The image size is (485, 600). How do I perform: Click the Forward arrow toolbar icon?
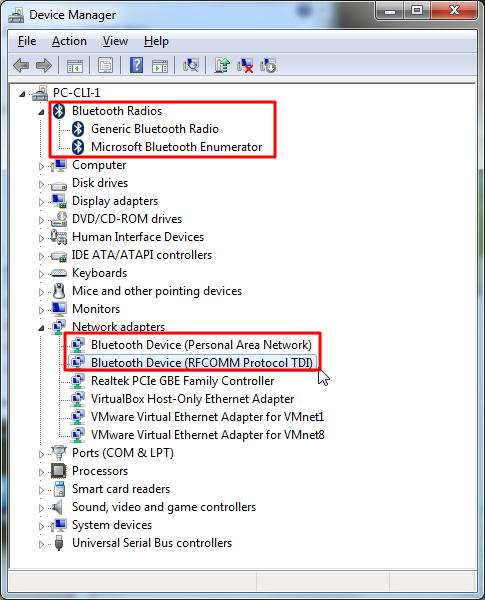click(x=44, y=65)
